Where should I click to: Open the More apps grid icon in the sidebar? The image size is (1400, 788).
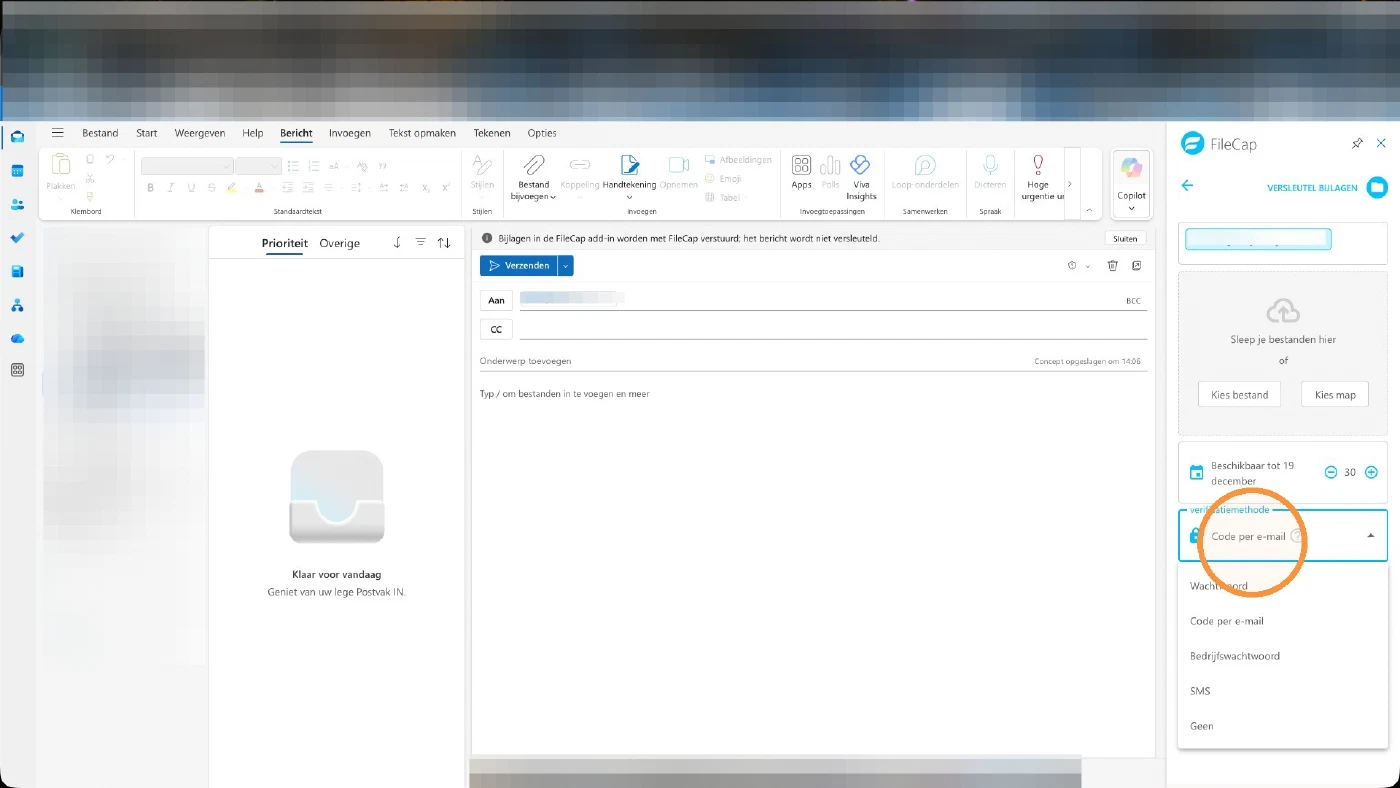click(x=17, y=370)
